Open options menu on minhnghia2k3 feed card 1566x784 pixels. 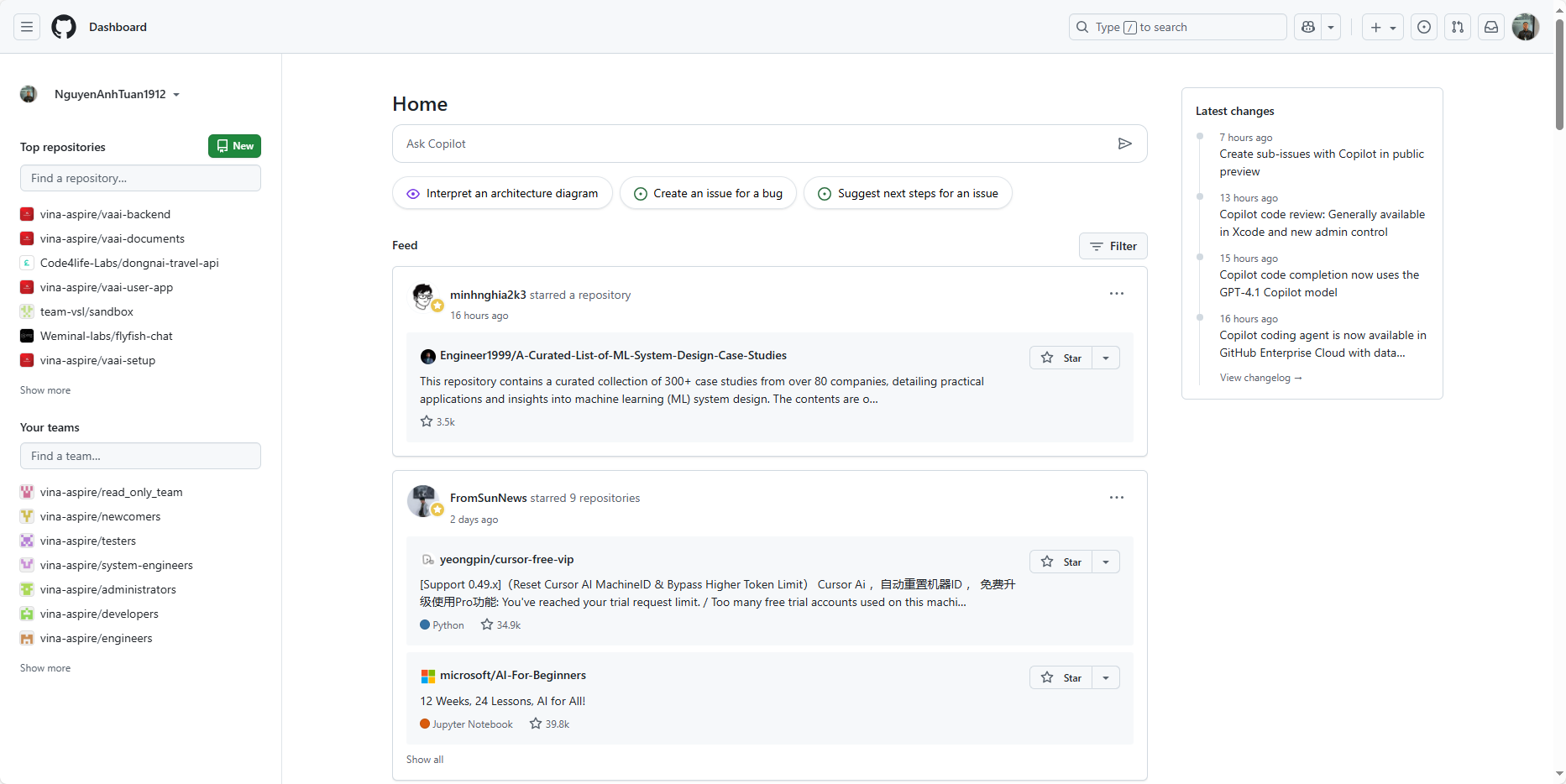click(x=1116, y=294)
